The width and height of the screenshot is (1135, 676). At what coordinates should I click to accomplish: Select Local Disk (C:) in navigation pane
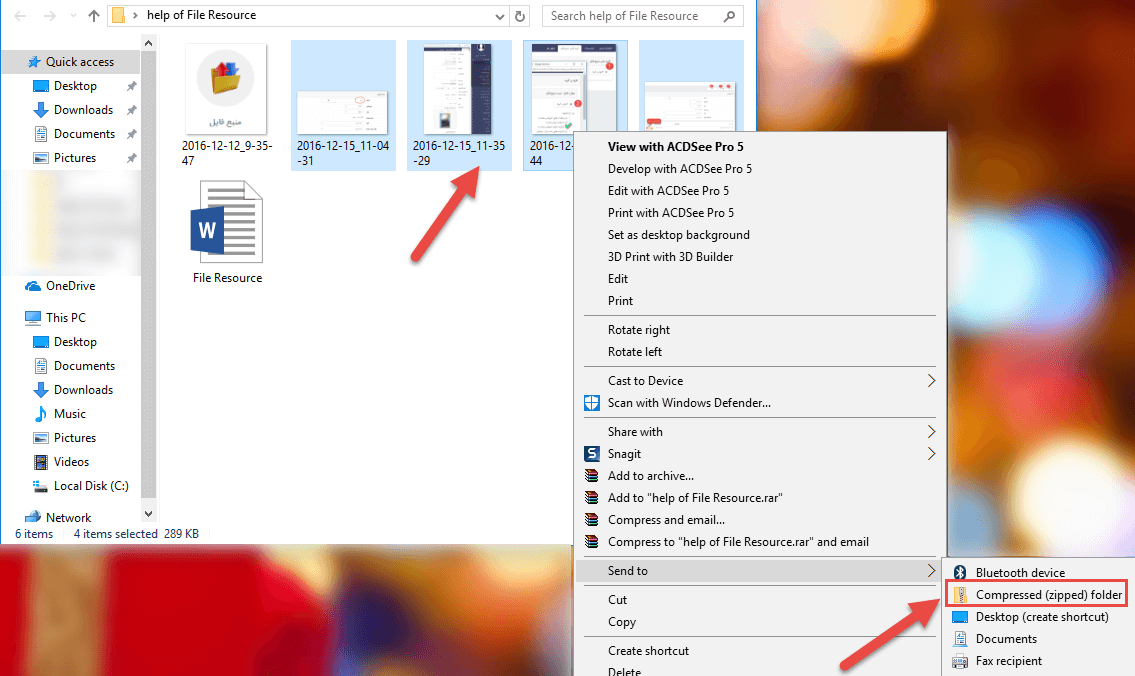coord(90,486)
